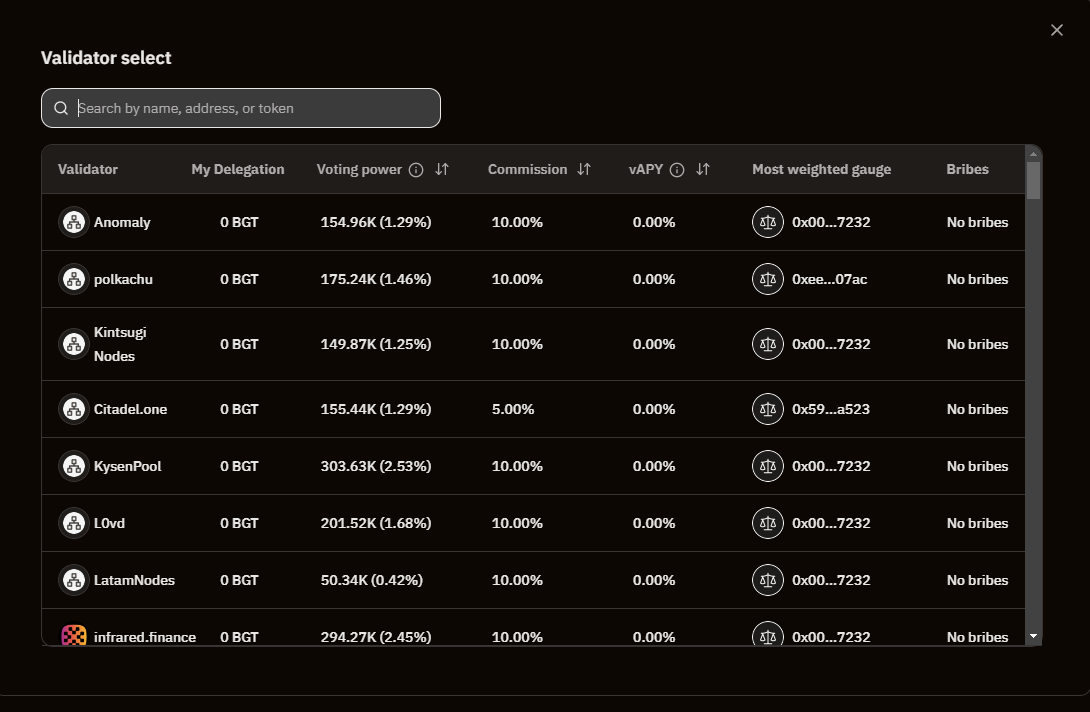The image size is (1090, 712).
Task: Click the gauge scale icon in polkachu row
Action: point(767,280)
